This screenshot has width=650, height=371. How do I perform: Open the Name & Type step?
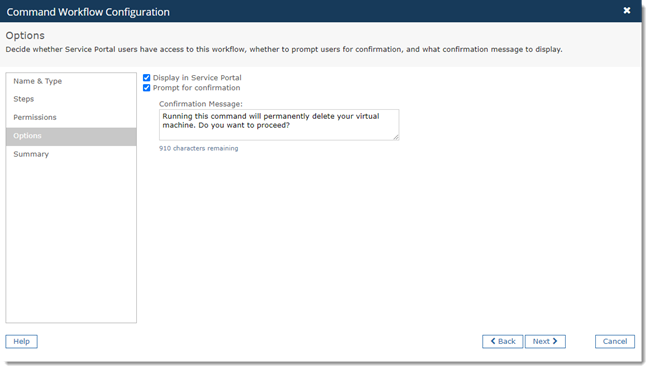coord(71,81)
